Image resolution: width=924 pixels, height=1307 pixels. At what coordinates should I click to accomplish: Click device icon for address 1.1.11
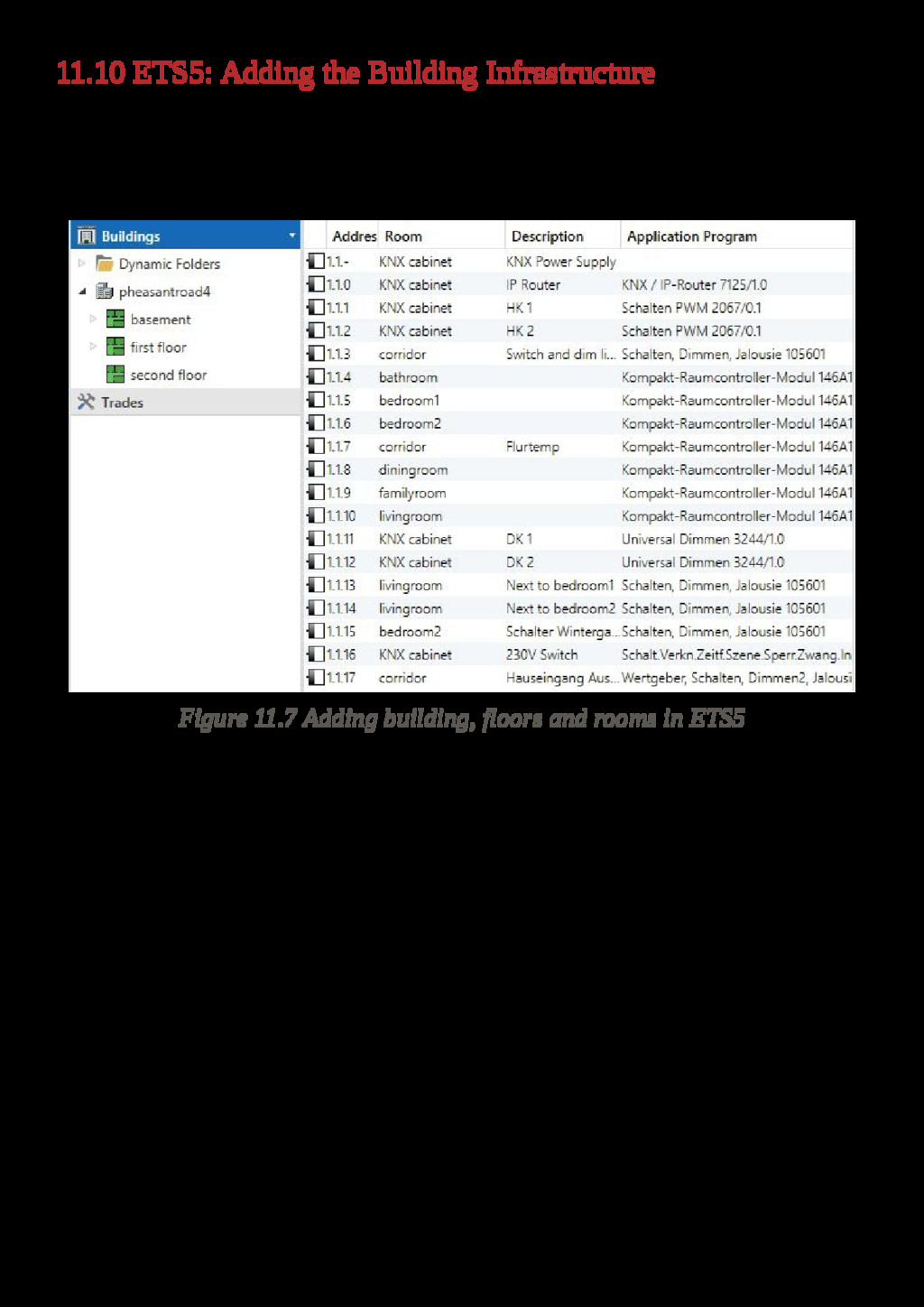[315, 539]
